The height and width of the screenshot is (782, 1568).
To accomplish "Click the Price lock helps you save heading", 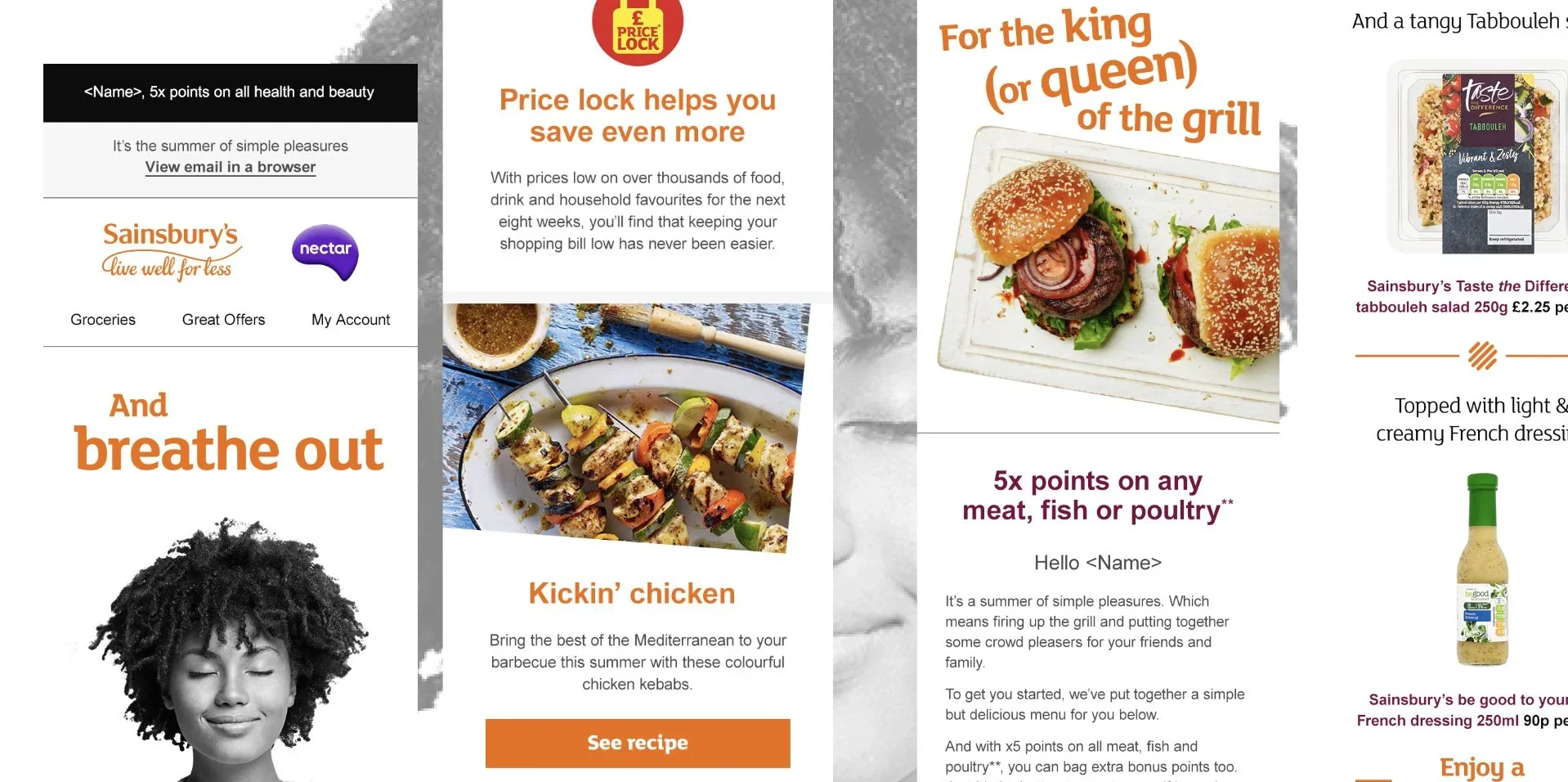I will [x=638, y=116].
